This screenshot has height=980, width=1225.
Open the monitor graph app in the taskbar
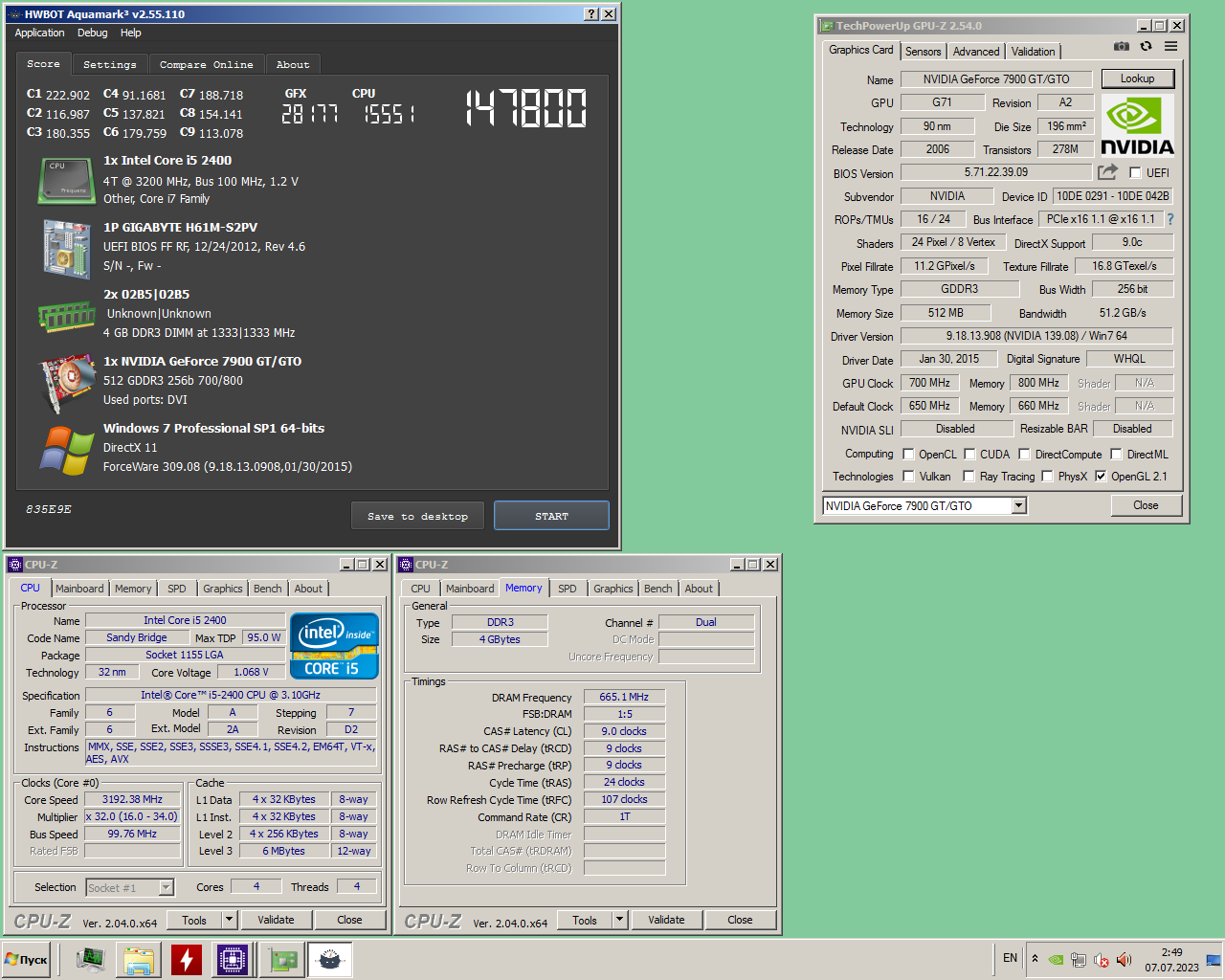91,959
